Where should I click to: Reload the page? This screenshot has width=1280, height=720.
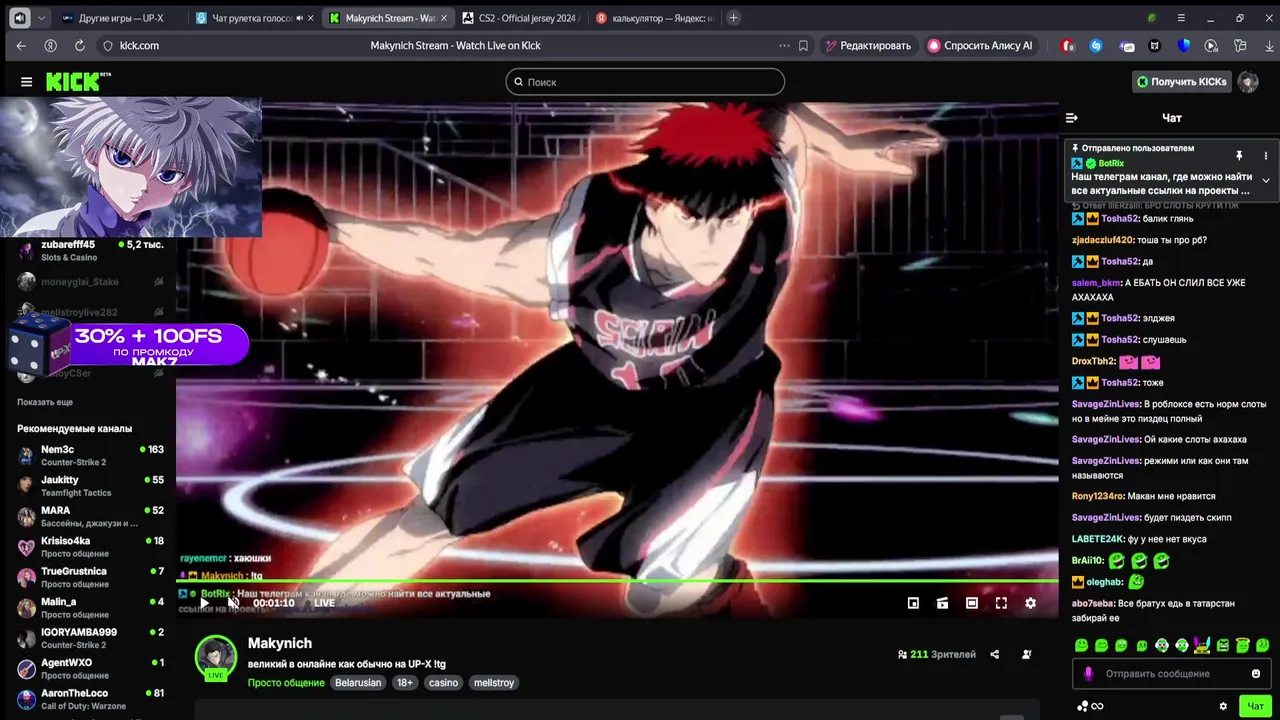coord(79,46)
